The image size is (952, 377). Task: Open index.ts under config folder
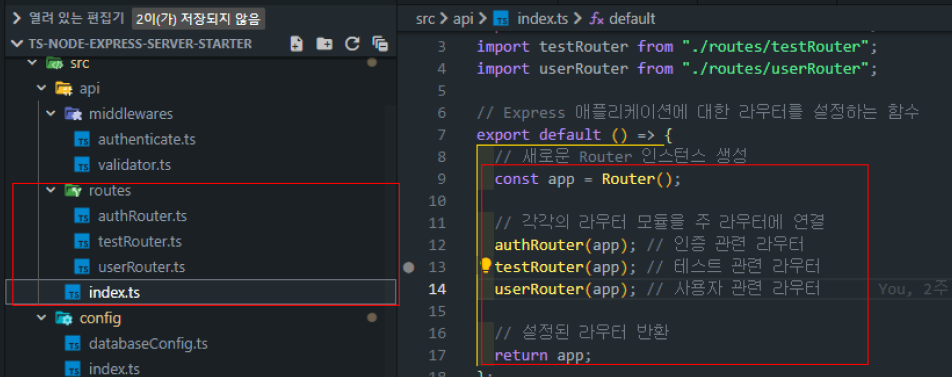pos(114,369)
